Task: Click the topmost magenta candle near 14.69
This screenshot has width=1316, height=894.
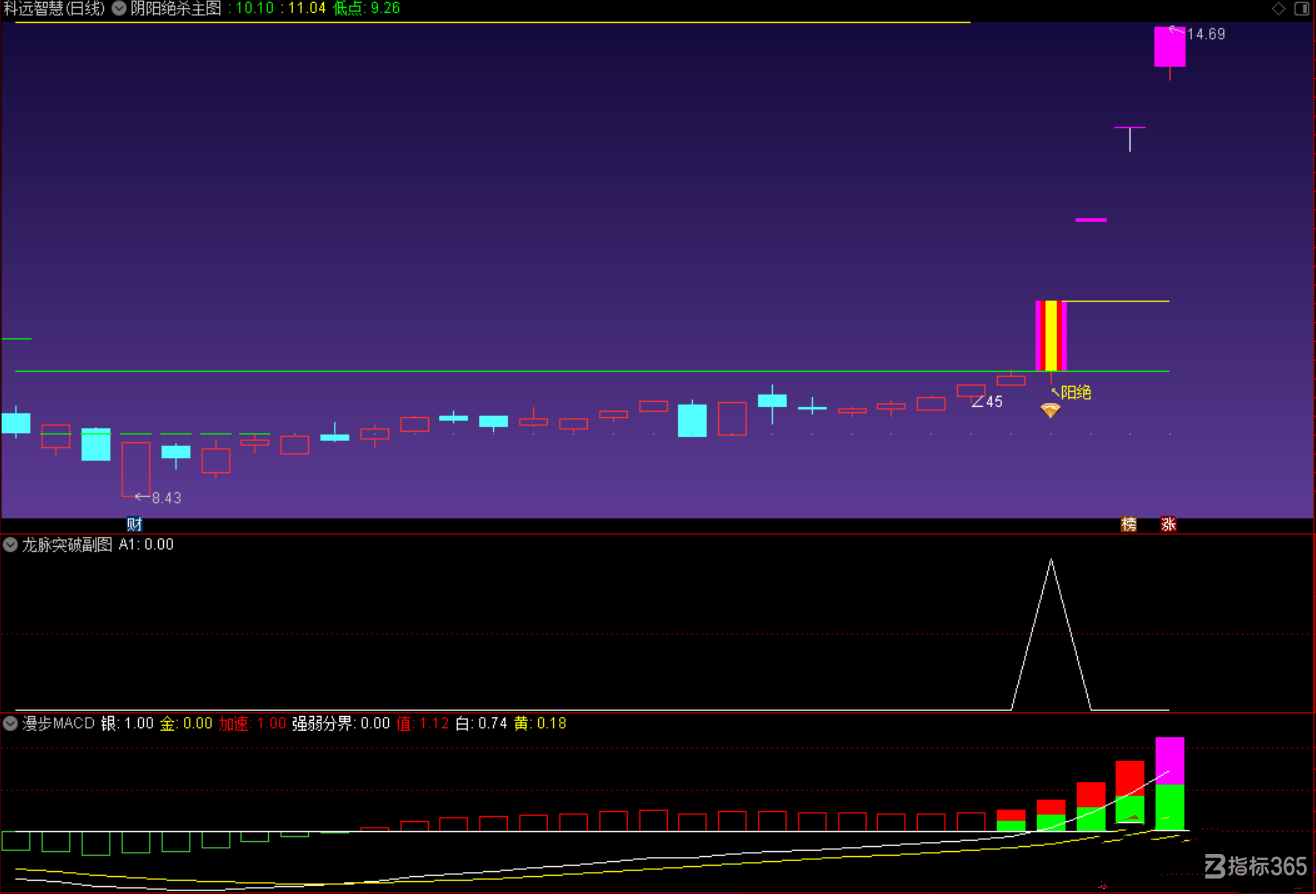Action: click(1170, 47)
